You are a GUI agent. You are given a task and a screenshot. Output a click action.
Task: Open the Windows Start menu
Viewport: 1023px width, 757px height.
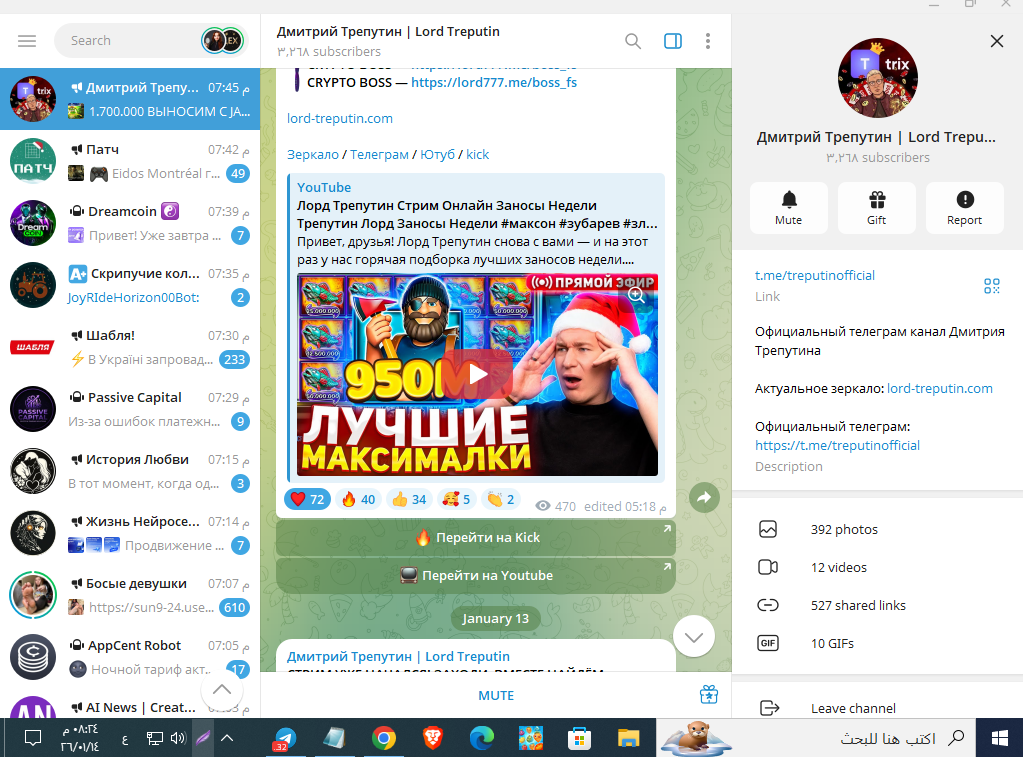(1000, 738)
